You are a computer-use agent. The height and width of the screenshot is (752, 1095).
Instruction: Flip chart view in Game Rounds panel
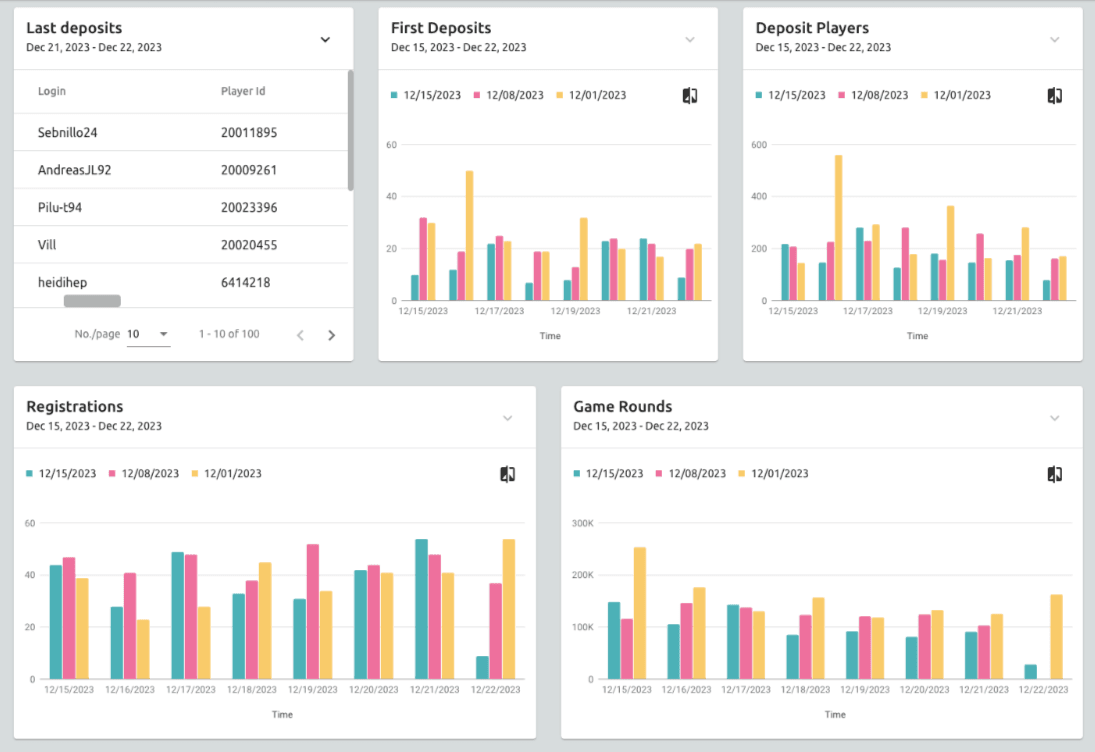pos(1055,473)
